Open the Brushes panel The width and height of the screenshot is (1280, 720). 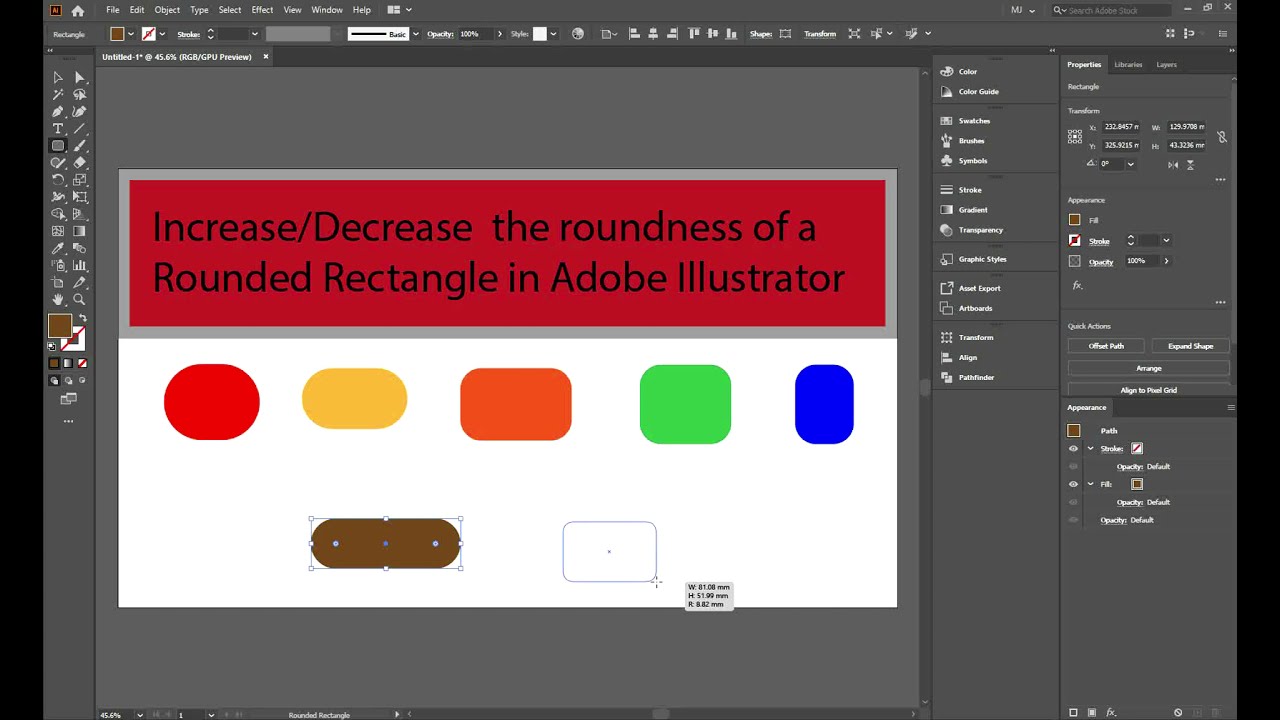click(x=971, y=141)
